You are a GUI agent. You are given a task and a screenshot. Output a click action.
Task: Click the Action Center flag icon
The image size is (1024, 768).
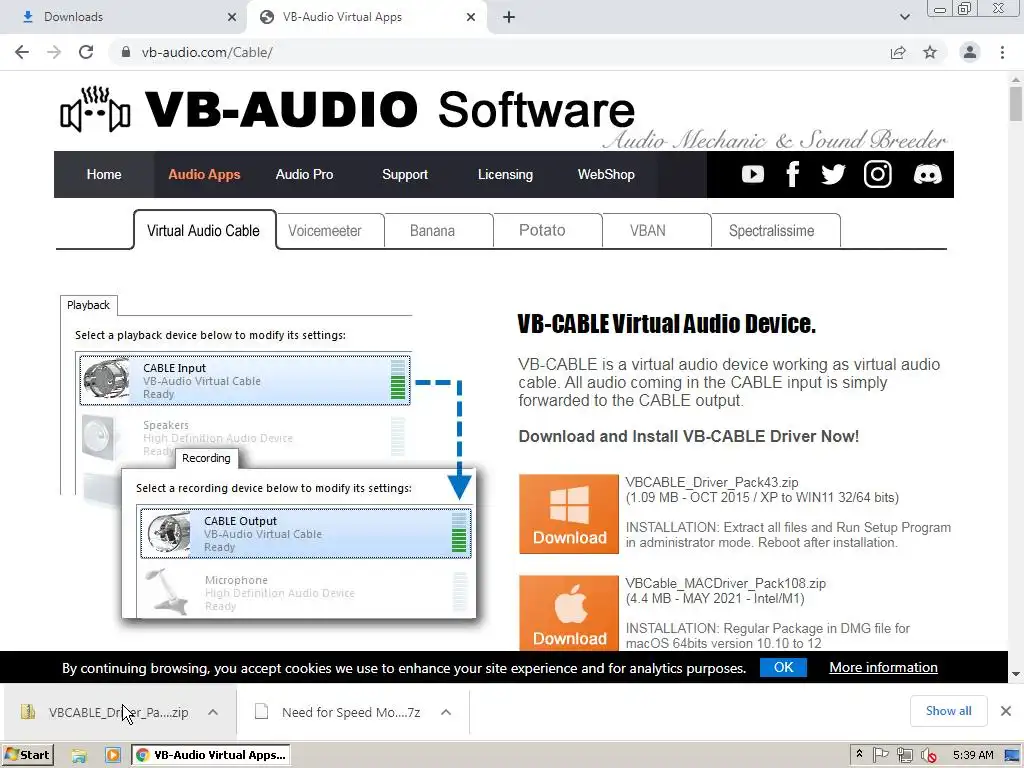coord(880,756)
